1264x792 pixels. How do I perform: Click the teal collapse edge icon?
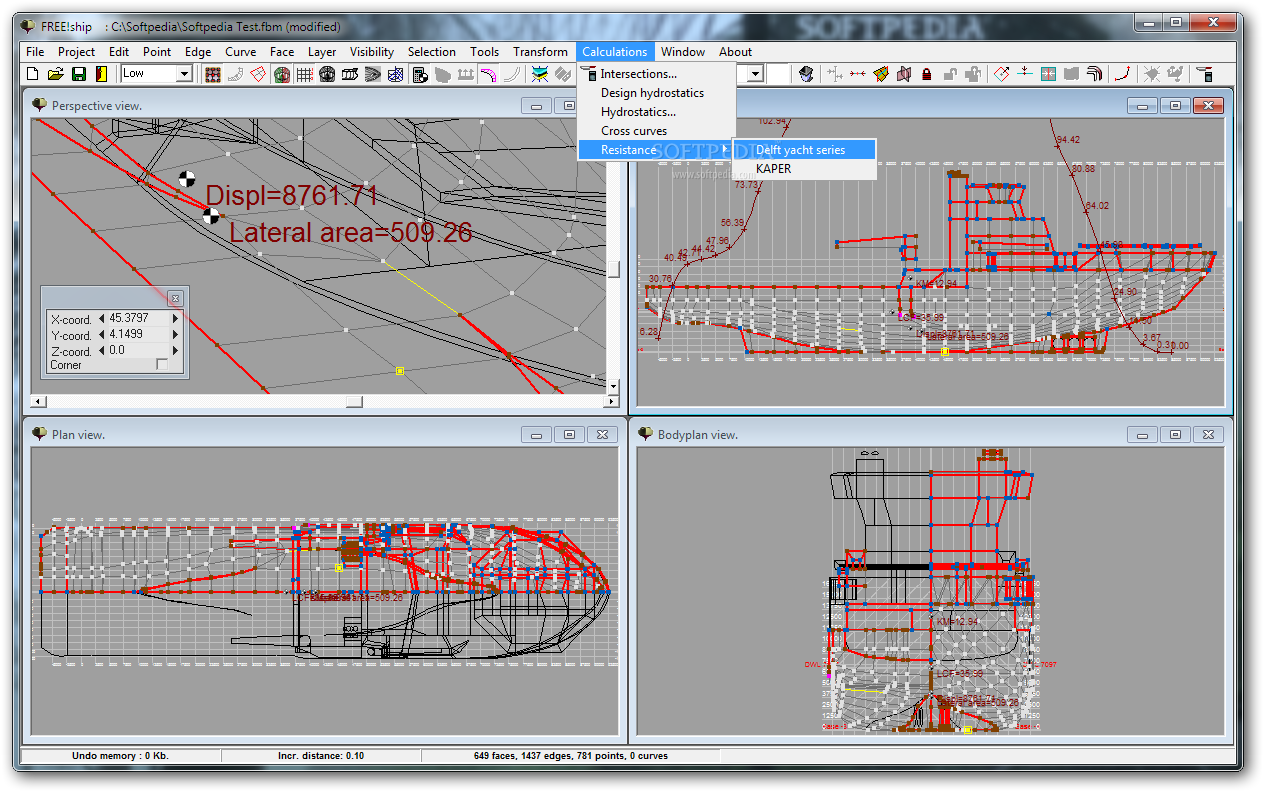pyautogui.click(x=1048, y=74)
